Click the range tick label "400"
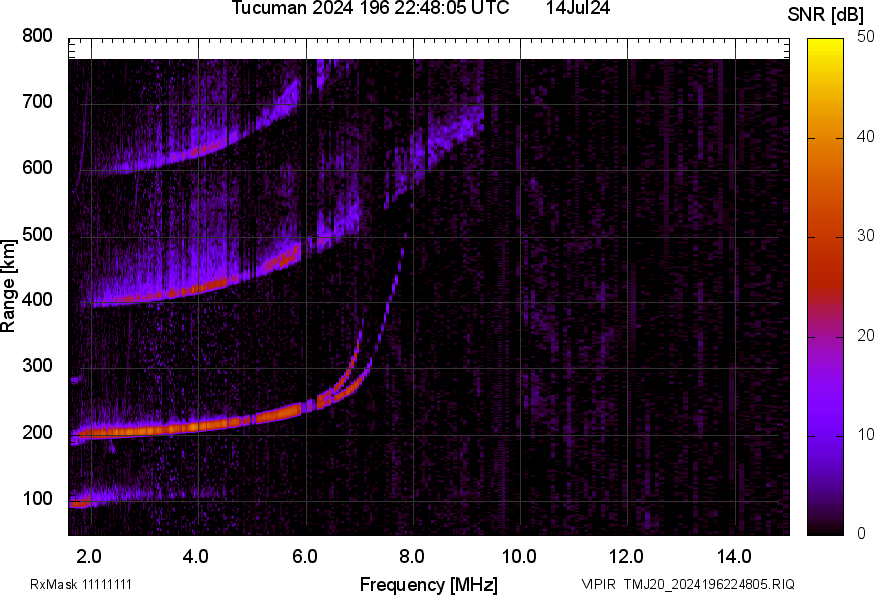The height and width of the screenshot is (595, 874). (x=37, y=299)
